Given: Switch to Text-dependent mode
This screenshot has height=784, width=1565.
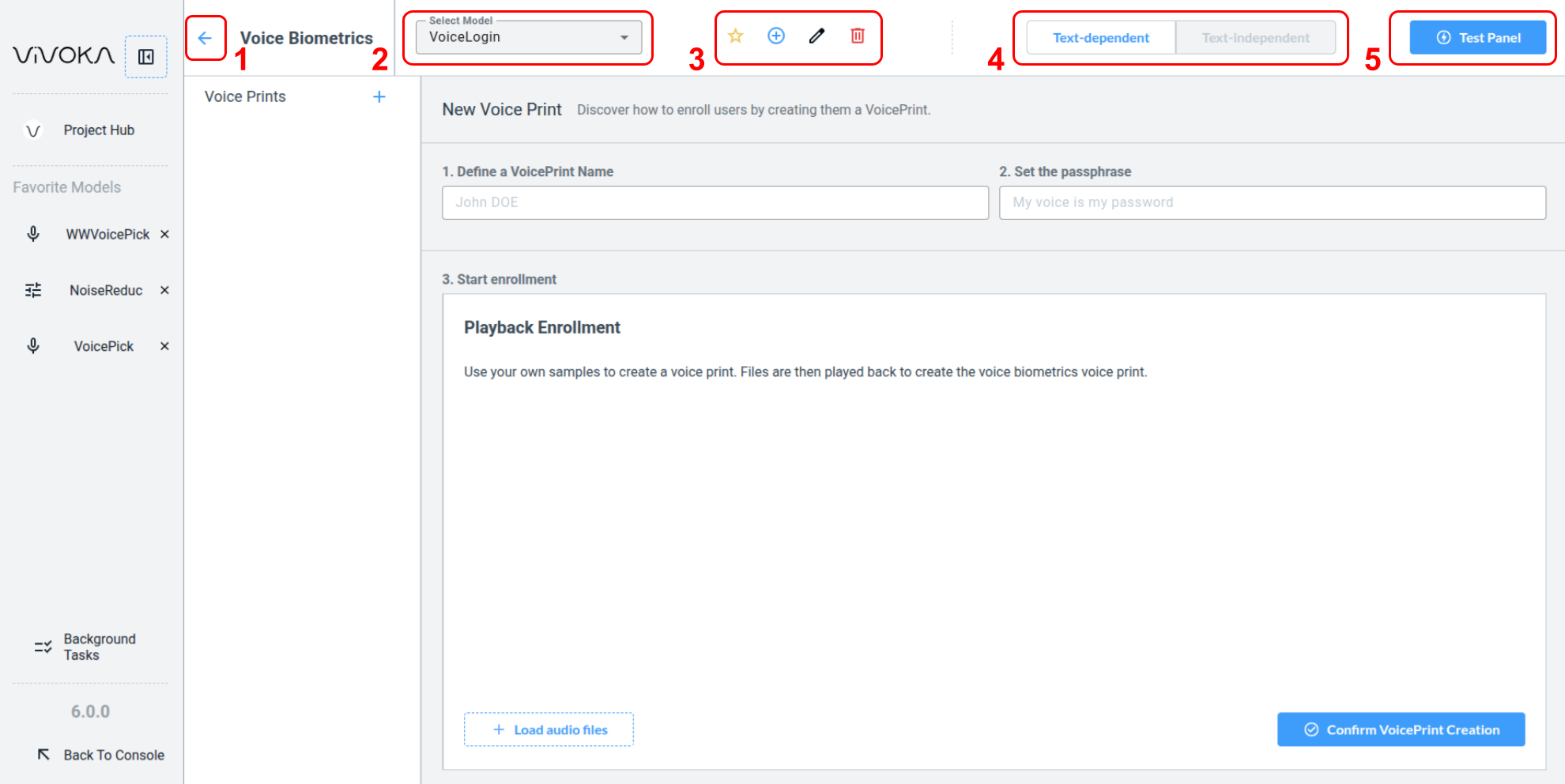Looking at the screenshot, I should [1100, 38].
